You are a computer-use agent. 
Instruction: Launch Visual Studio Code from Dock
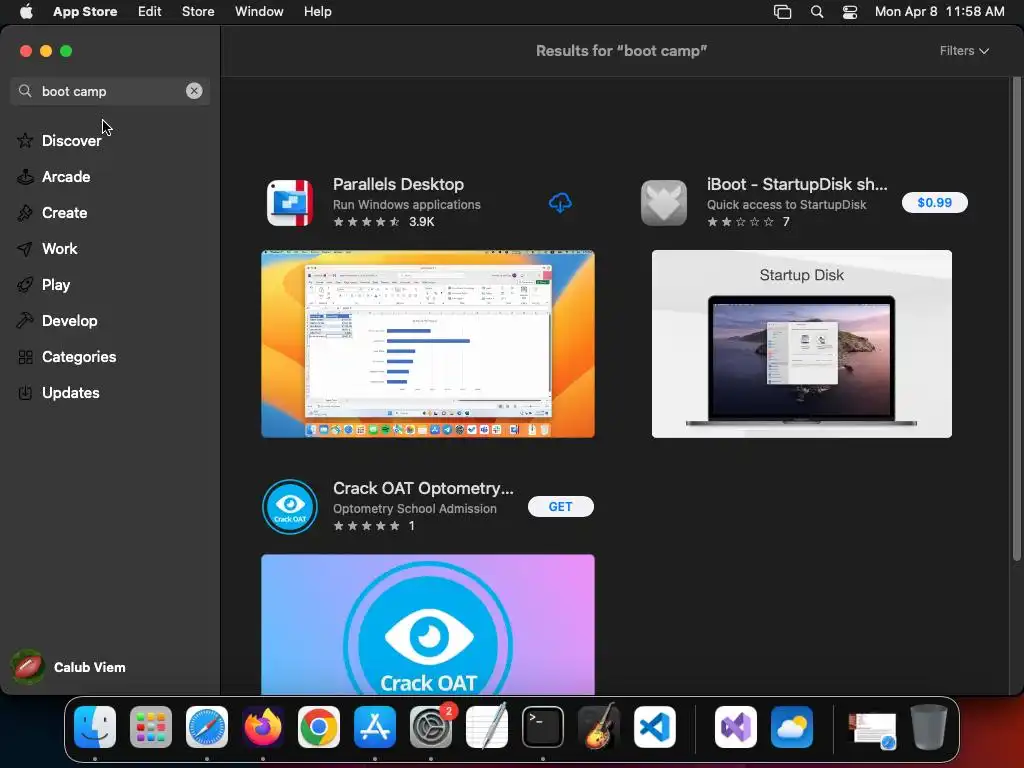[x=655, y=726]
